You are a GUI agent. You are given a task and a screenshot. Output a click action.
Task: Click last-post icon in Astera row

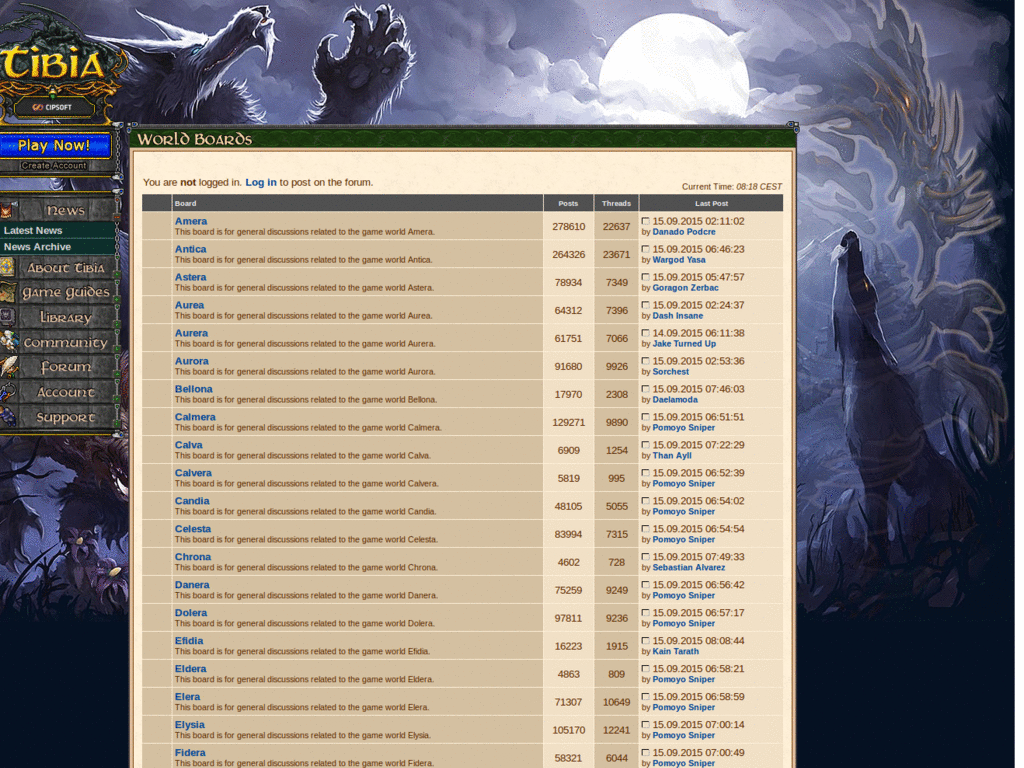[x=646, y=278]
